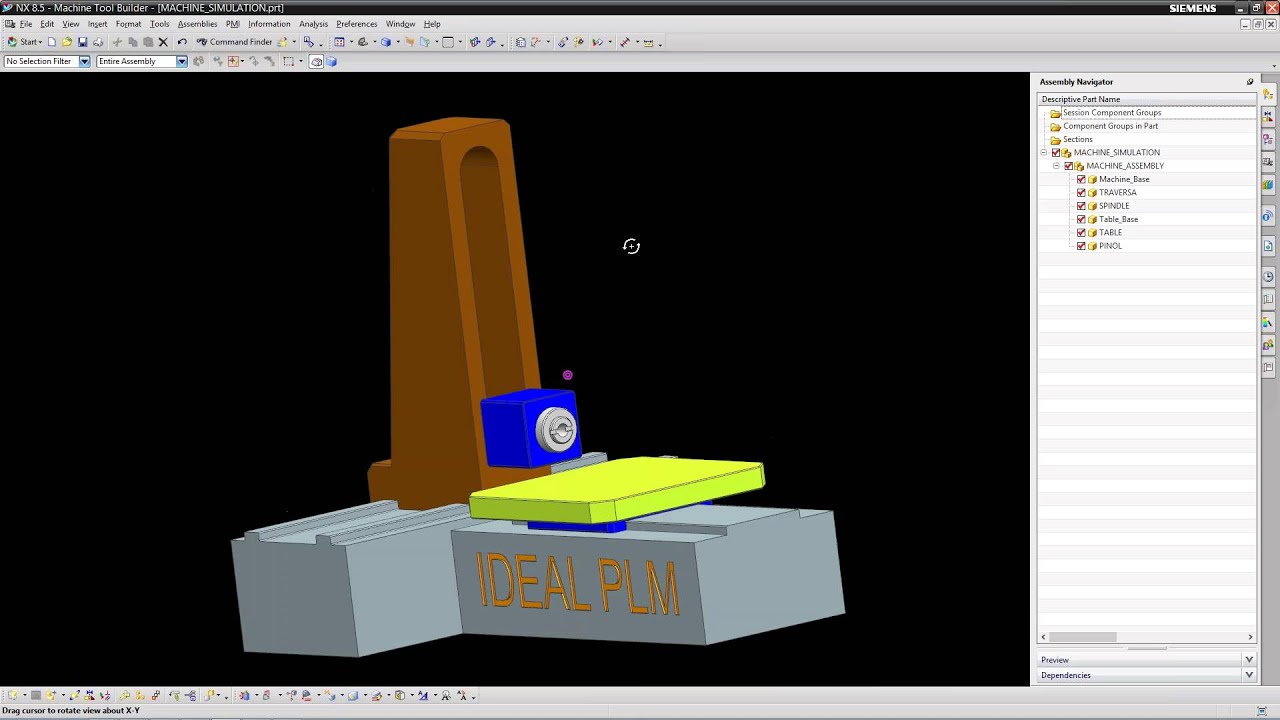Open the PMI menu
Screen dimensions: 1280x720
233,24
